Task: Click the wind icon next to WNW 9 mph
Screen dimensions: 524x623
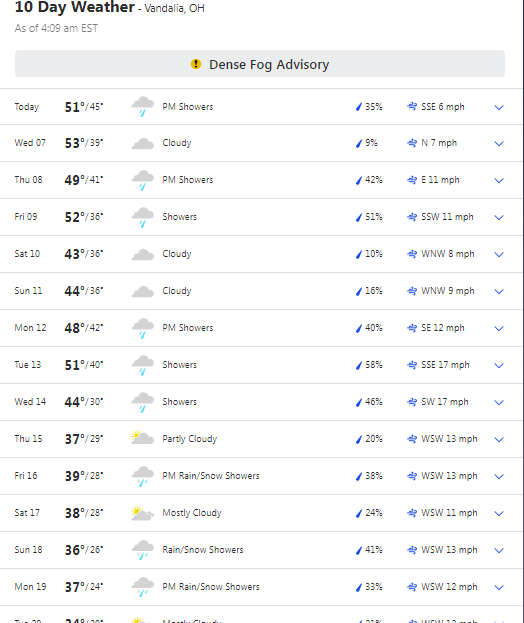Action: point(412,291)
